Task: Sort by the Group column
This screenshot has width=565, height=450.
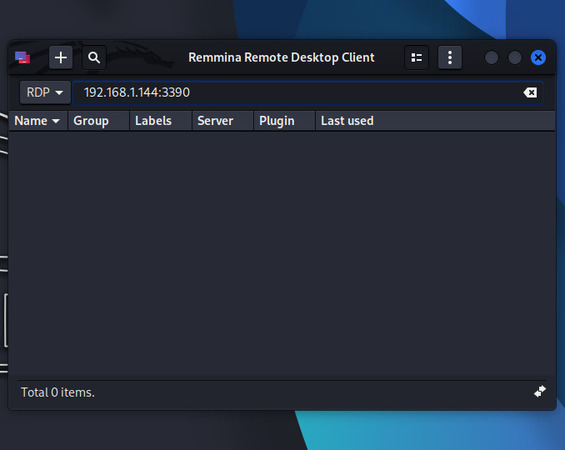Action: tap(98, 121)
